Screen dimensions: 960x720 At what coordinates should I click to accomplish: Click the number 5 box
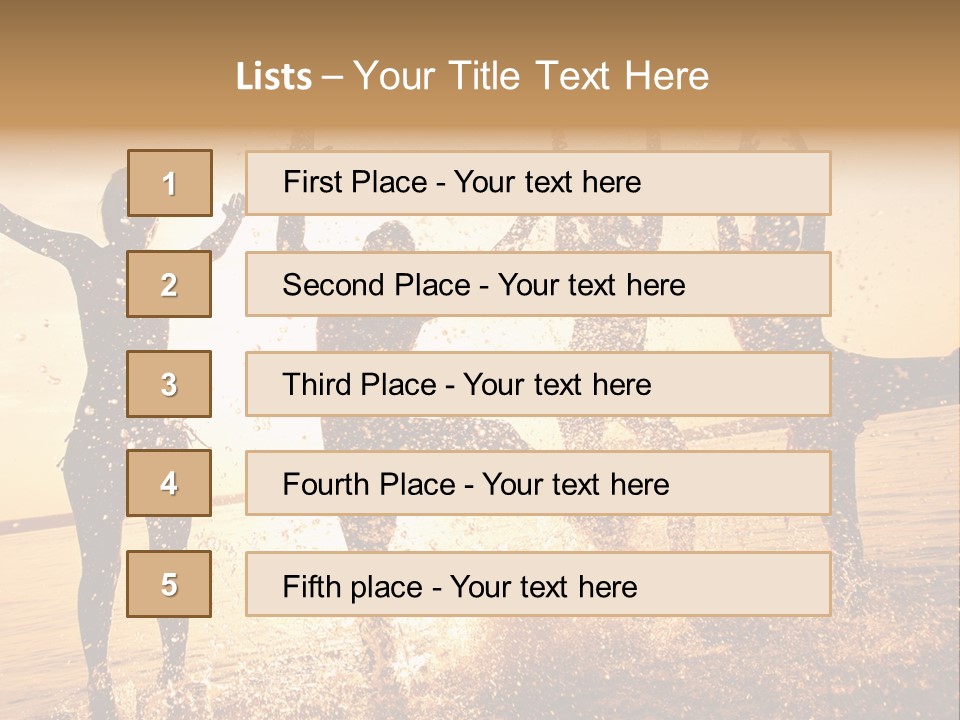tap(169, 584)
